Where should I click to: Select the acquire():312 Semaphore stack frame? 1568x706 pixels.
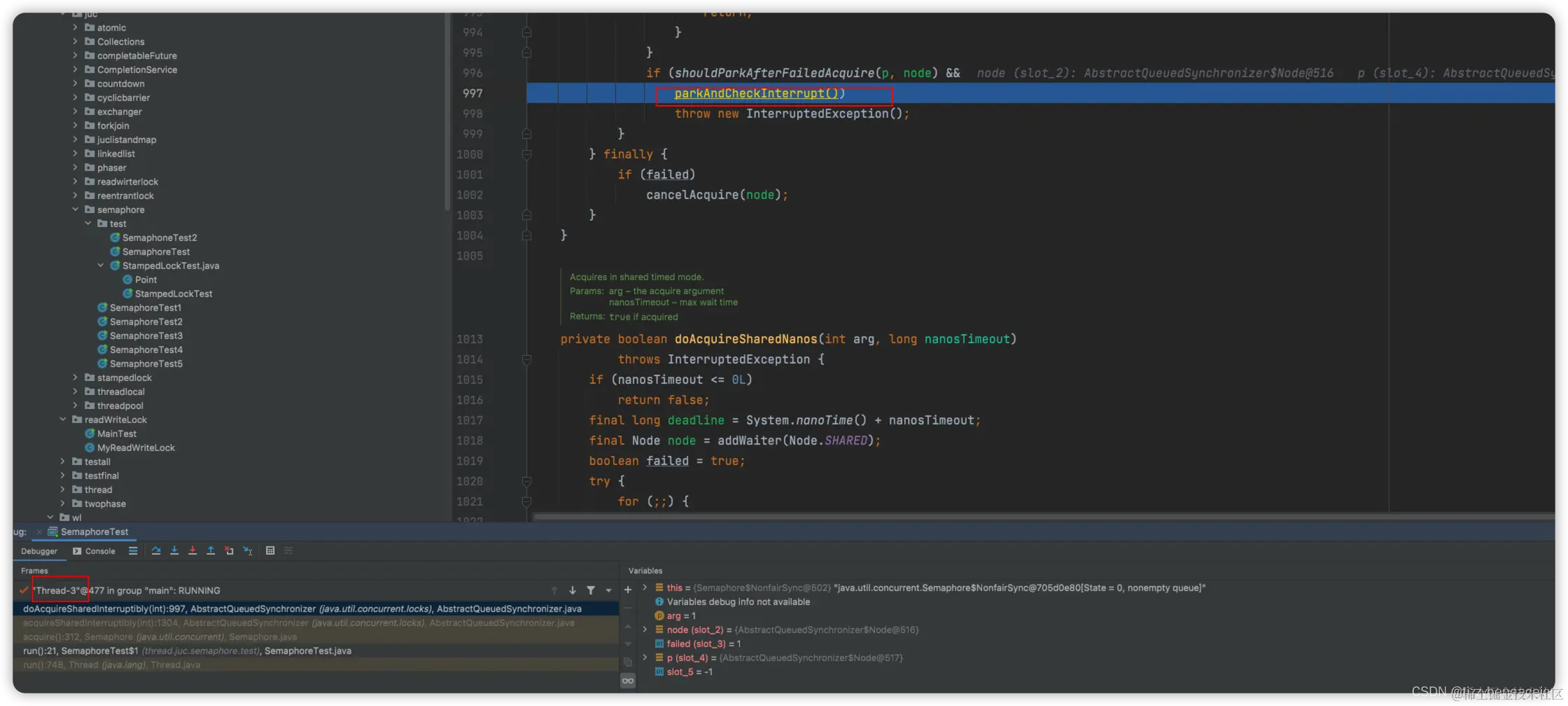coord(316,637)
